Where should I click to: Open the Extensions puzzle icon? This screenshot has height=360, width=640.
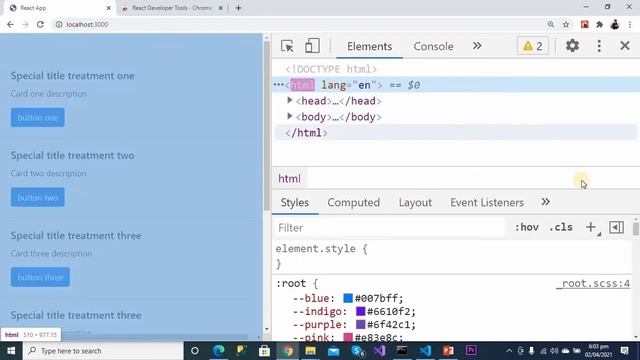(x=600, y=24)
